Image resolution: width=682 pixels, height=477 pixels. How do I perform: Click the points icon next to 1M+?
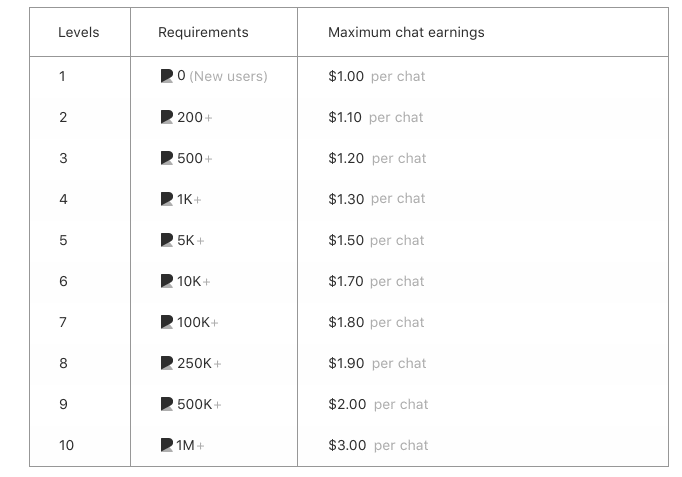(167, 445)
